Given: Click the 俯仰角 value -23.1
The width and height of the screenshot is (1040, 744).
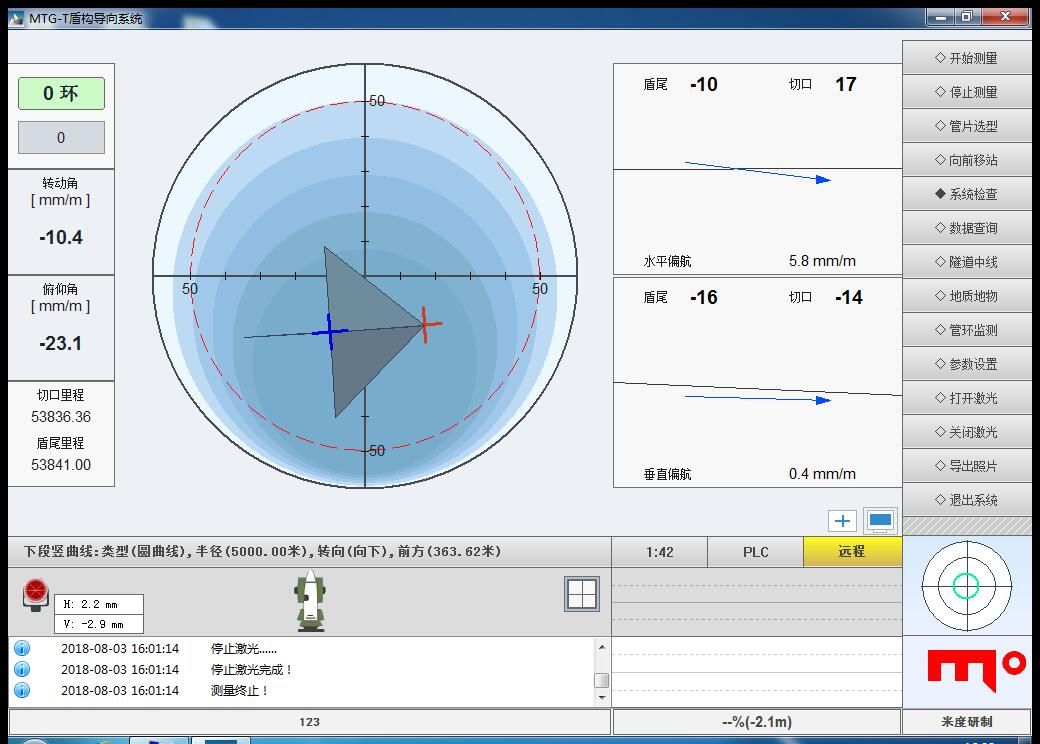Looking at the screenshot, I should [61, 343].
